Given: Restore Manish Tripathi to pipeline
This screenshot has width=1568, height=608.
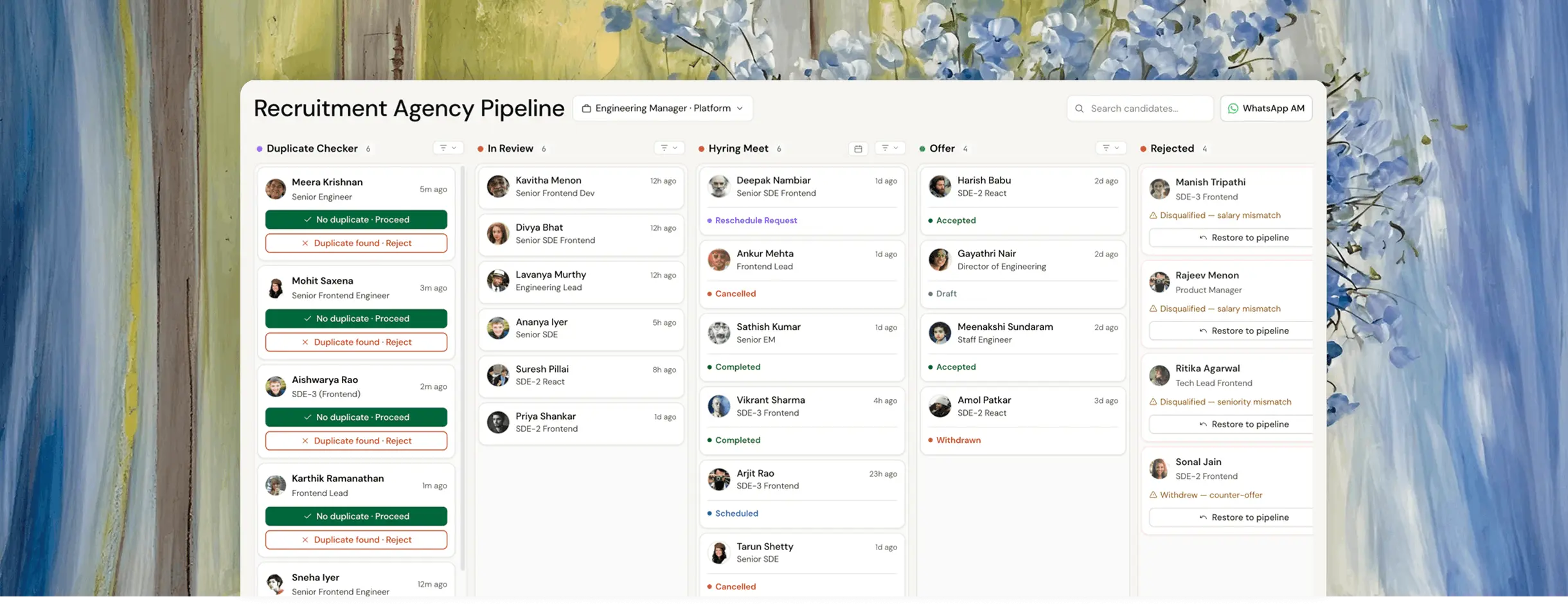Looking at the screenshot, I should 1231,238.
